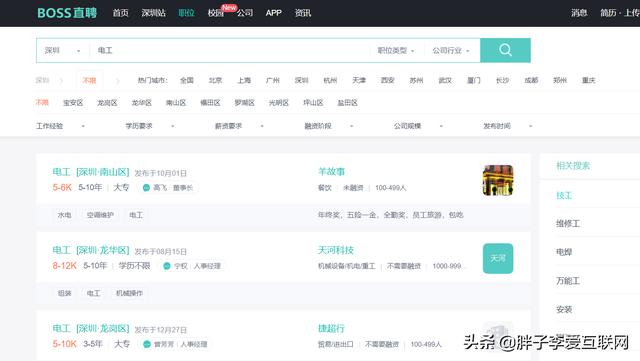Open company 捷超行
The height and width of the screenshot is (361, 640).
coord(331,328)
